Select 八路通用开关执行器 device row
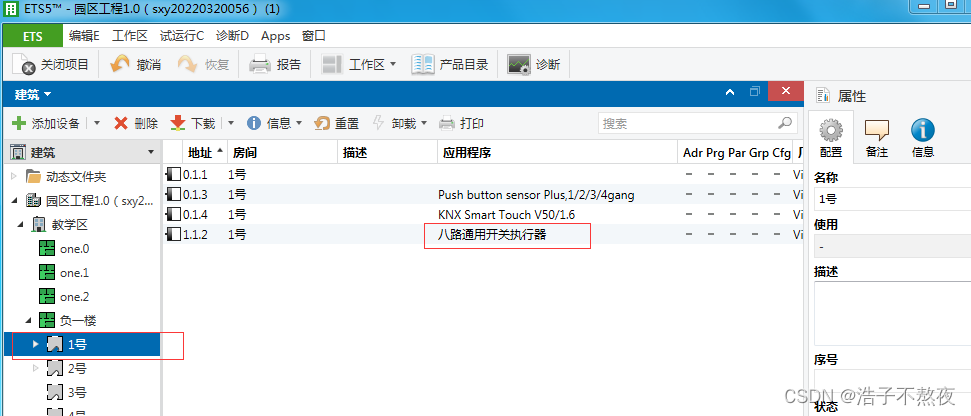Screen dimensions: 971x416 (482, 235)
